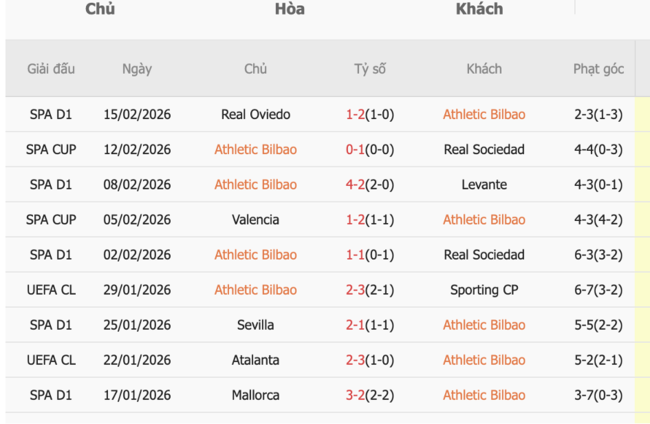Viewport: 650px width, 424px height.
Task: Select the Khách tab at top
Action: [x=479, y=9]
